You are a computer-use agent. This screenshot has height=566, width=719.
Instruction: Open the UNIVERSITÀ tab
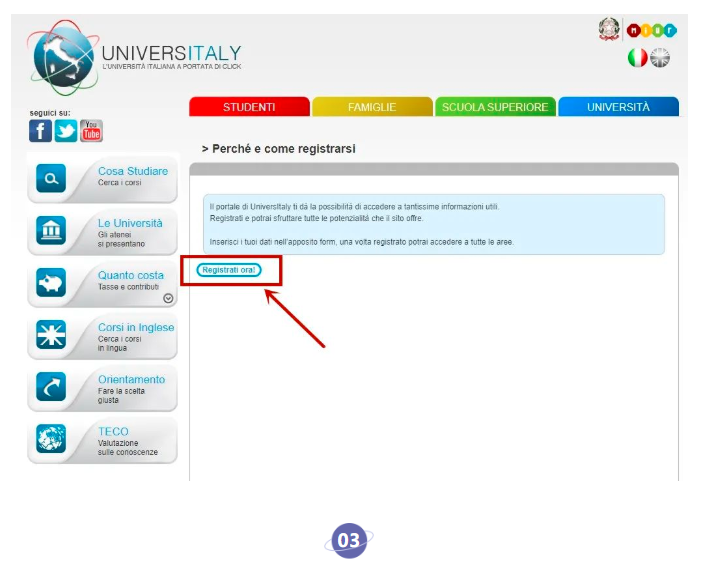pyautogui.click(x=618, y=107)
